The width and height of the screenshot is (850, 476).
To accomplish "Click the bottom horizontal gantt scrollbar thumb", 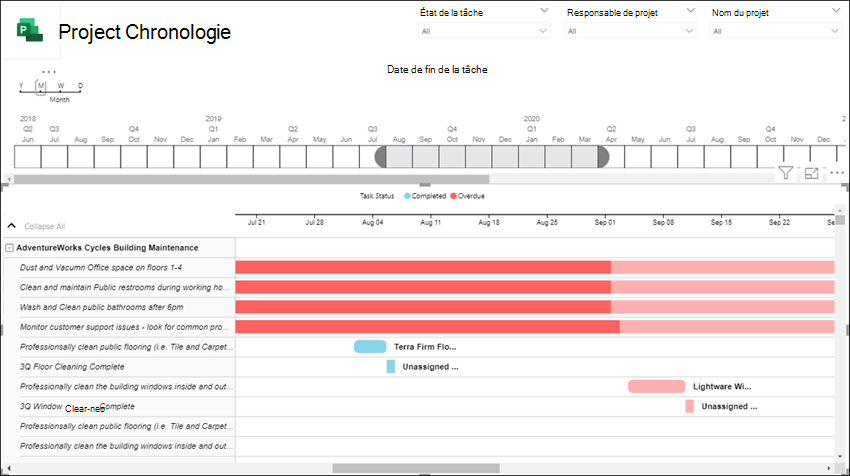I will click(x=416, y=468).
